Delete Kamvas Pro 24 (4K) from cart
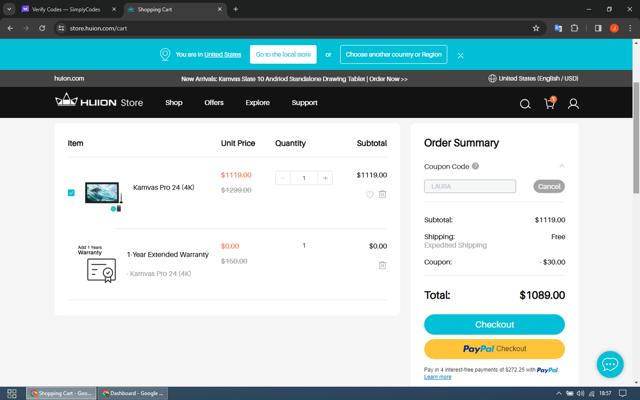The height and width of the screenshot is (400, 640). pyautogui.click(x=382, y=194)
